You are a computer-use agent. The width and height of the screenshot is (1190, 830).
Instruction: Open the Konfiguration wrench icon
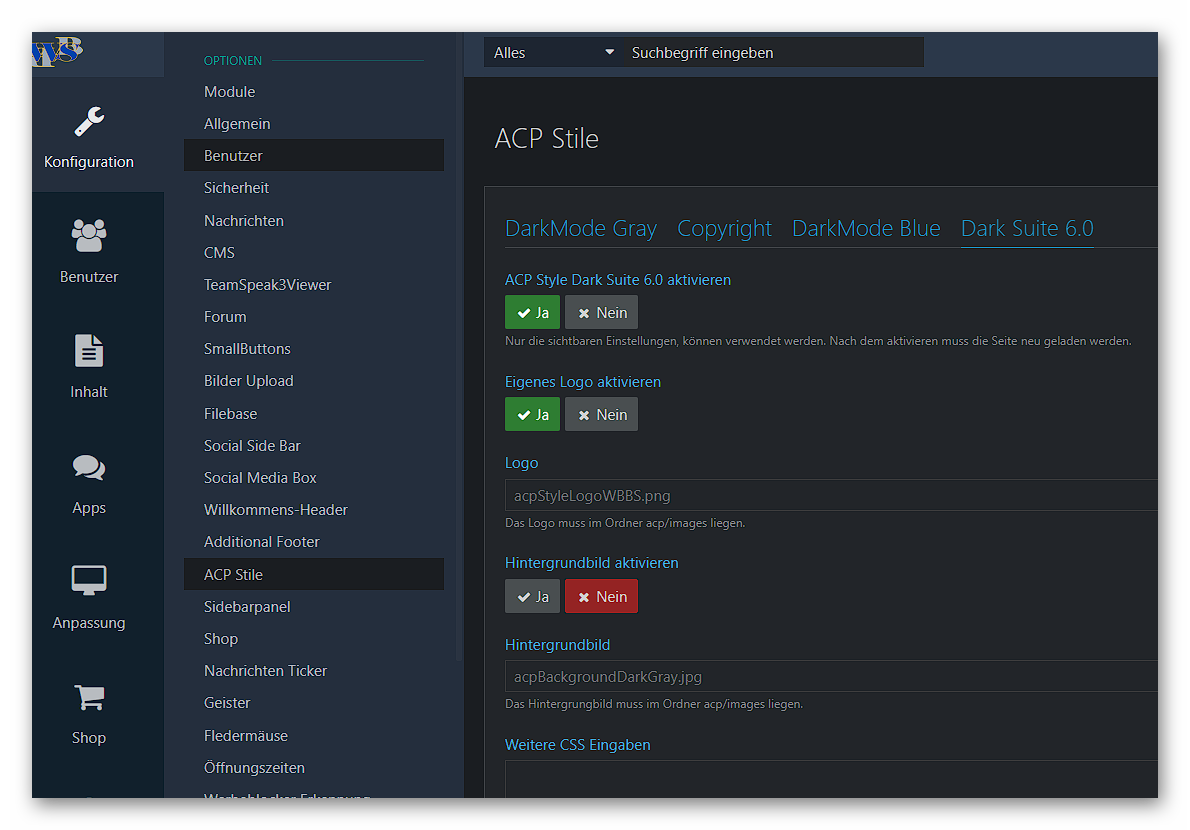(89, 122)
